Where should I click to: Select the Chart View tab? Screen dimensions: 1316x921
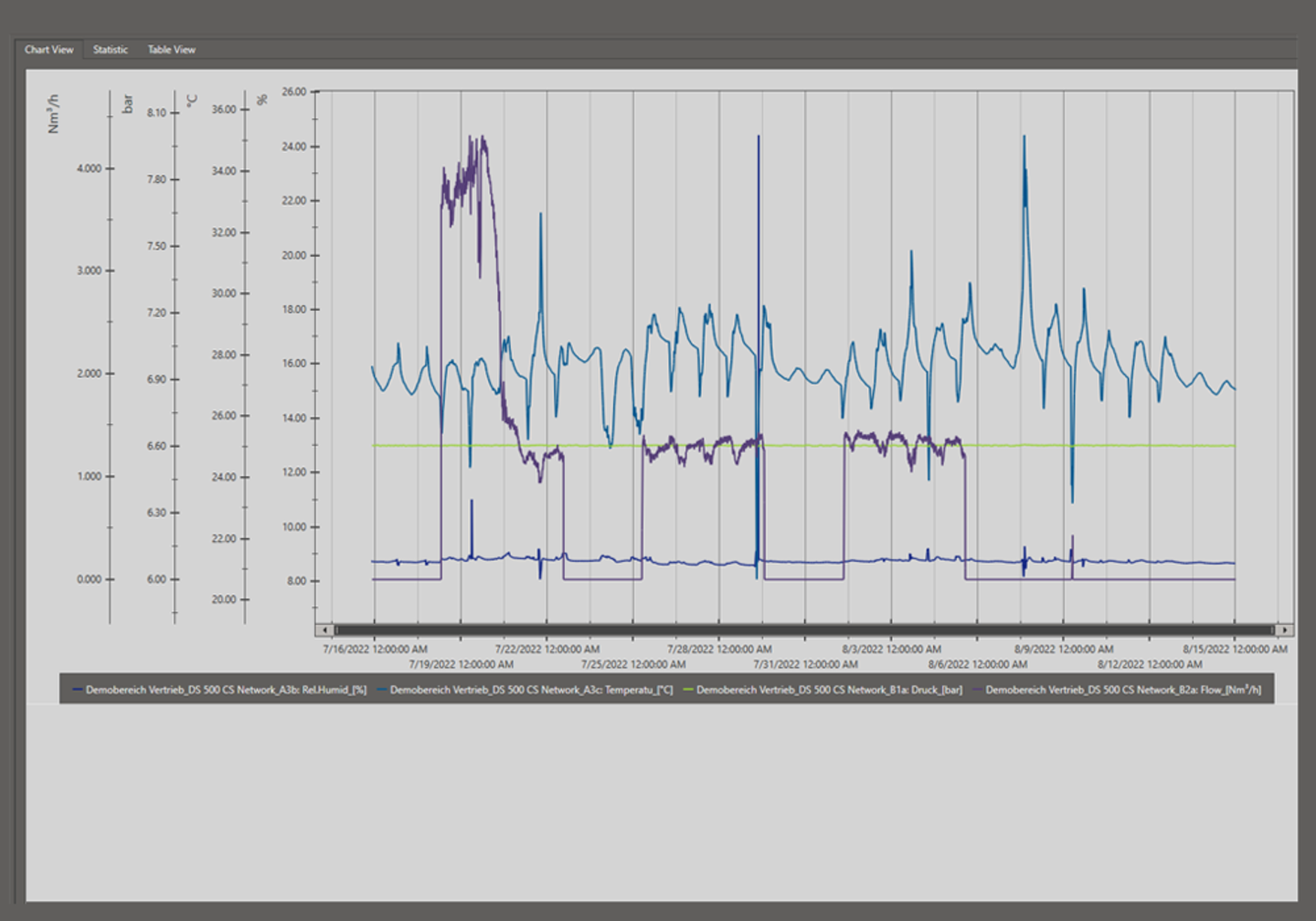tap(48, 49)
